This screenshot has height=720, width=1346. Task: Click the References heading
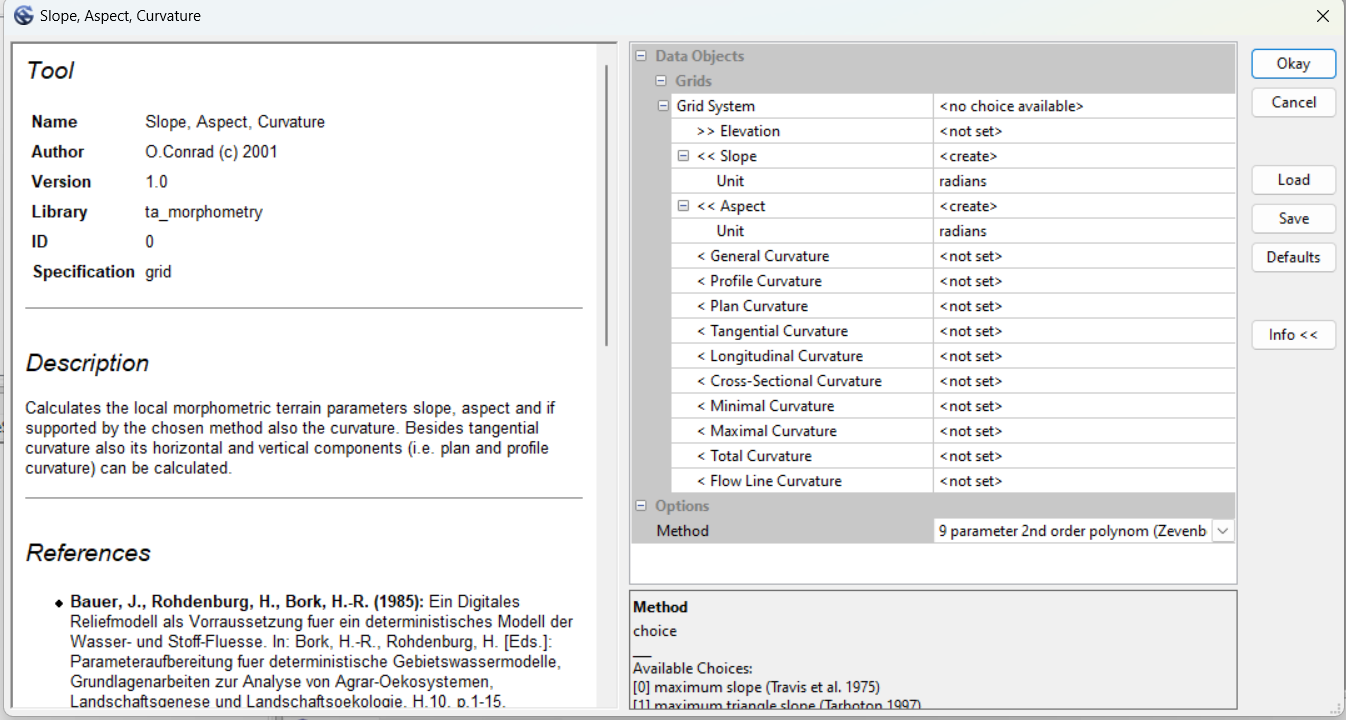tap(88, 553)
